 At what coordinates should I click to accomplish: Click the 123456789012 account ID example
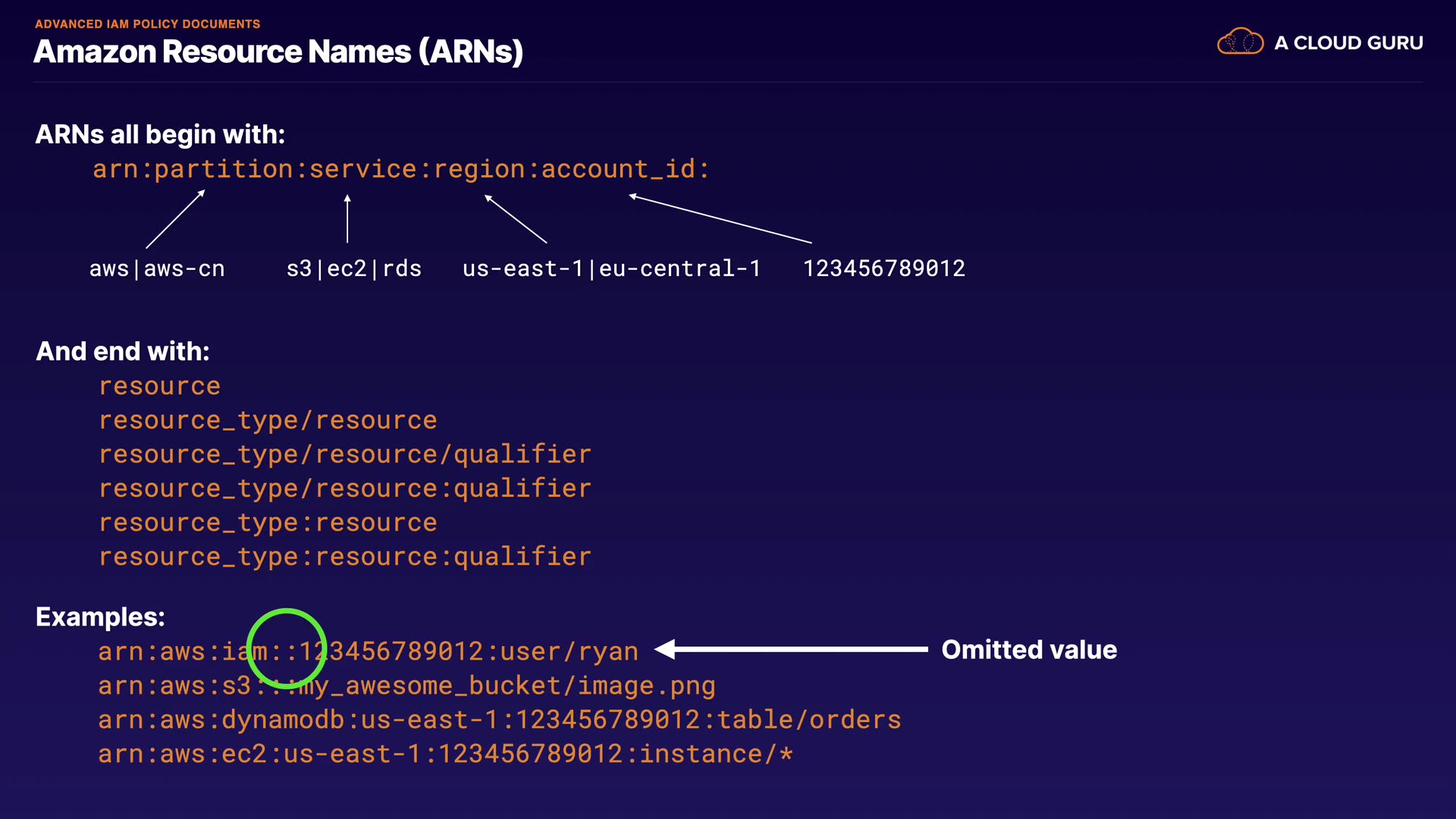(883, 268)
